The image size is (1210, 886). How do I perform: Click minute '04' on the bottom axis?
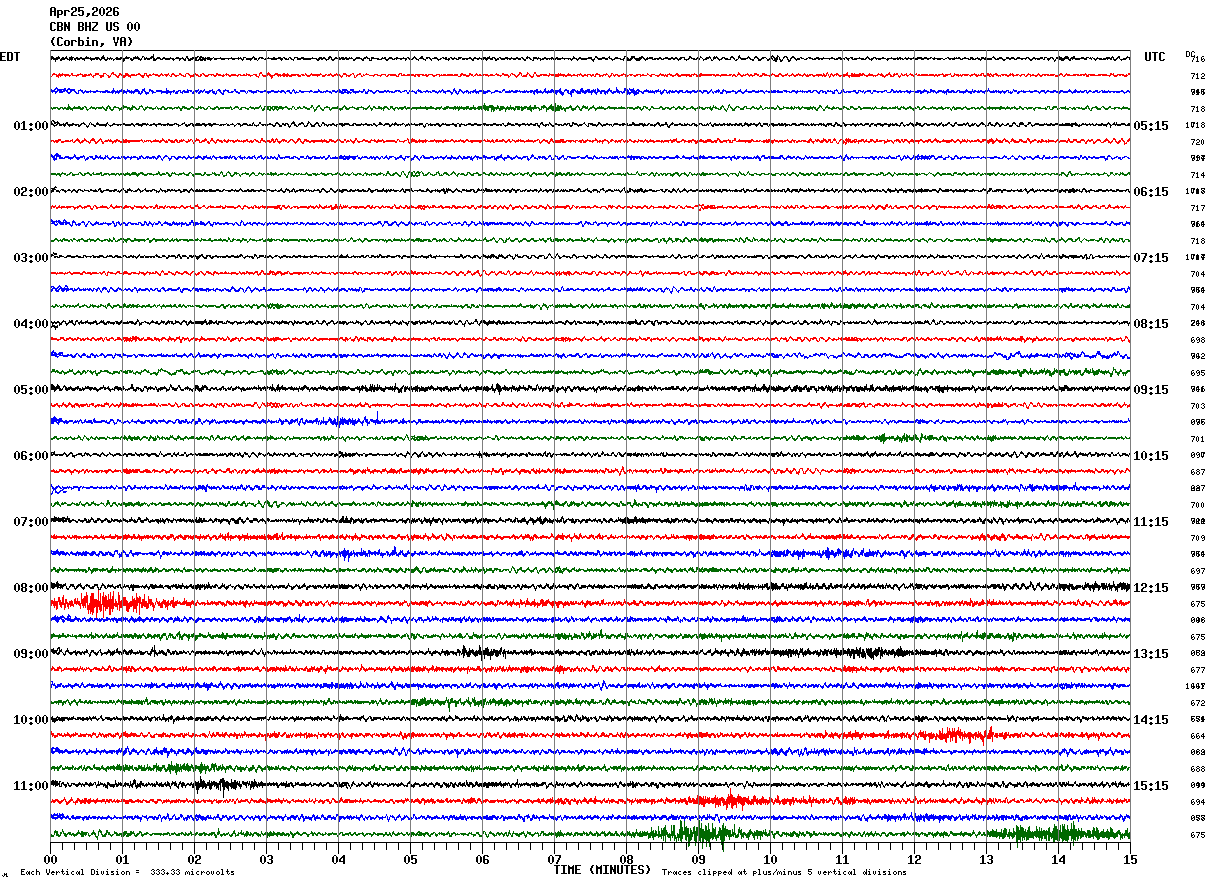click(x=338, y=859)
